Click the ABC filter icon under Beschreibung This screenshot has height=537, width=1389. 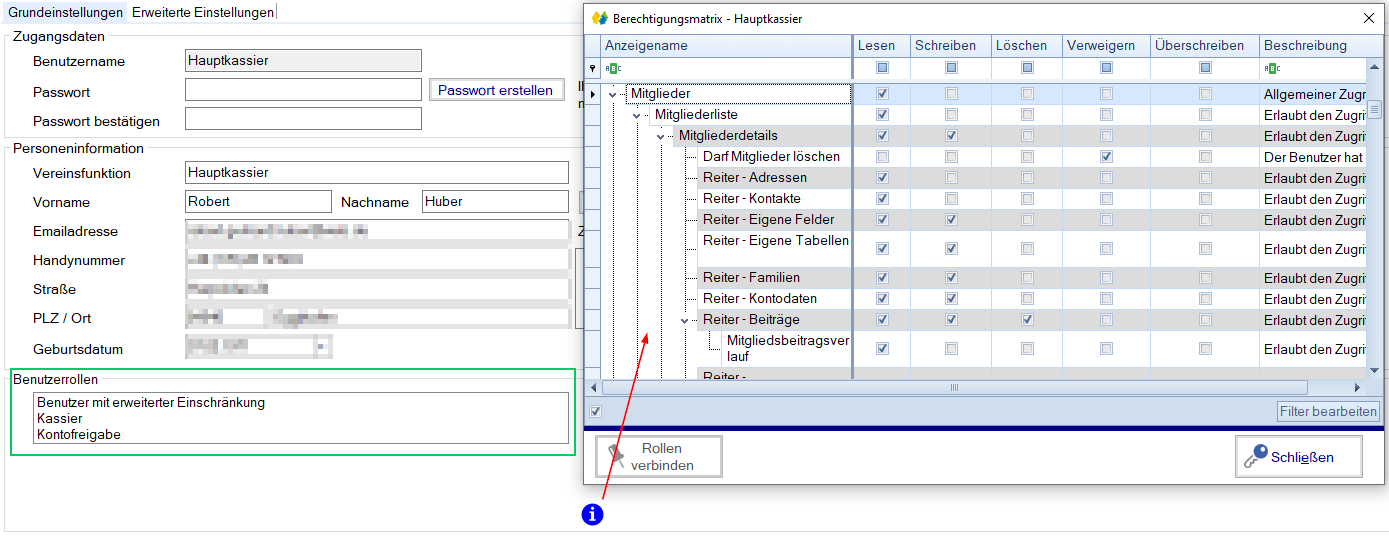tap(1272, 68)
